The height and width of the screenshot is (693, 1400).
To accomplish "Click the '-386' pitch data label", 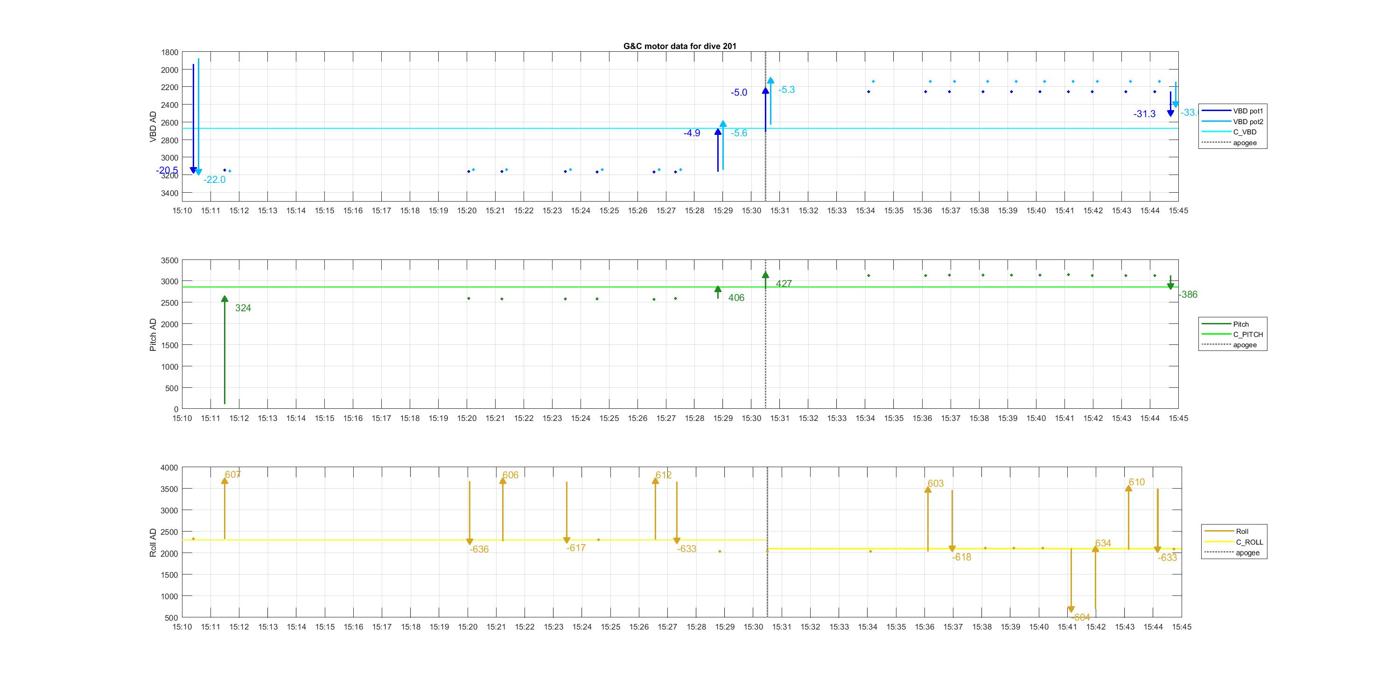I will click(1188, 295).
